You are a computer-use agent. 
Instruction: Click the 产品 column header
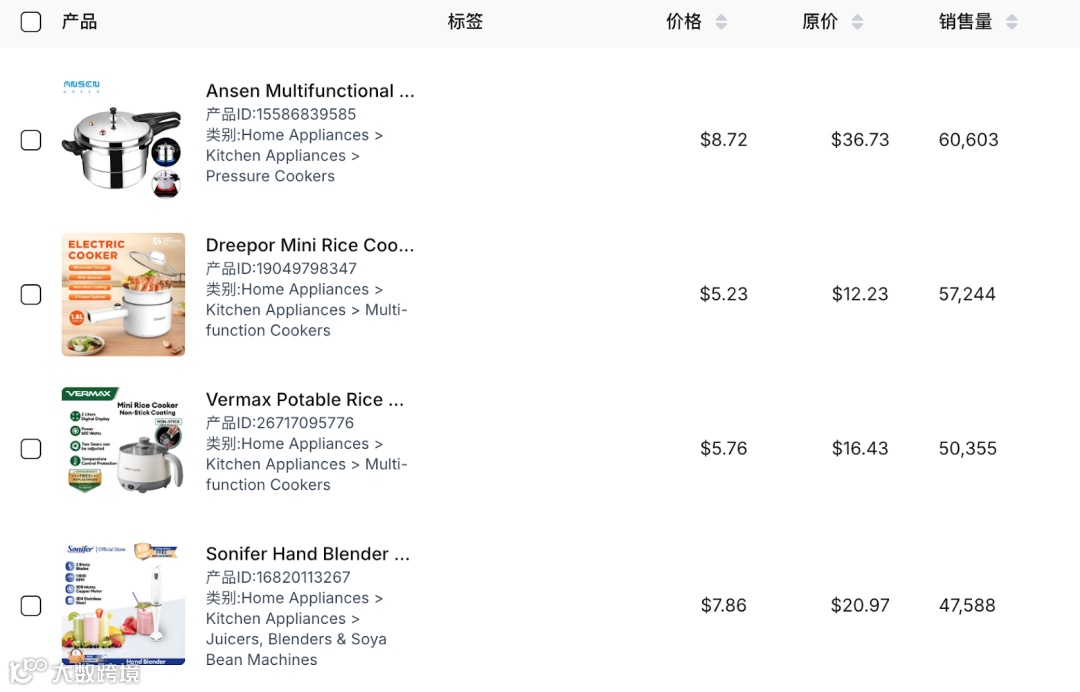click(79, 22)
